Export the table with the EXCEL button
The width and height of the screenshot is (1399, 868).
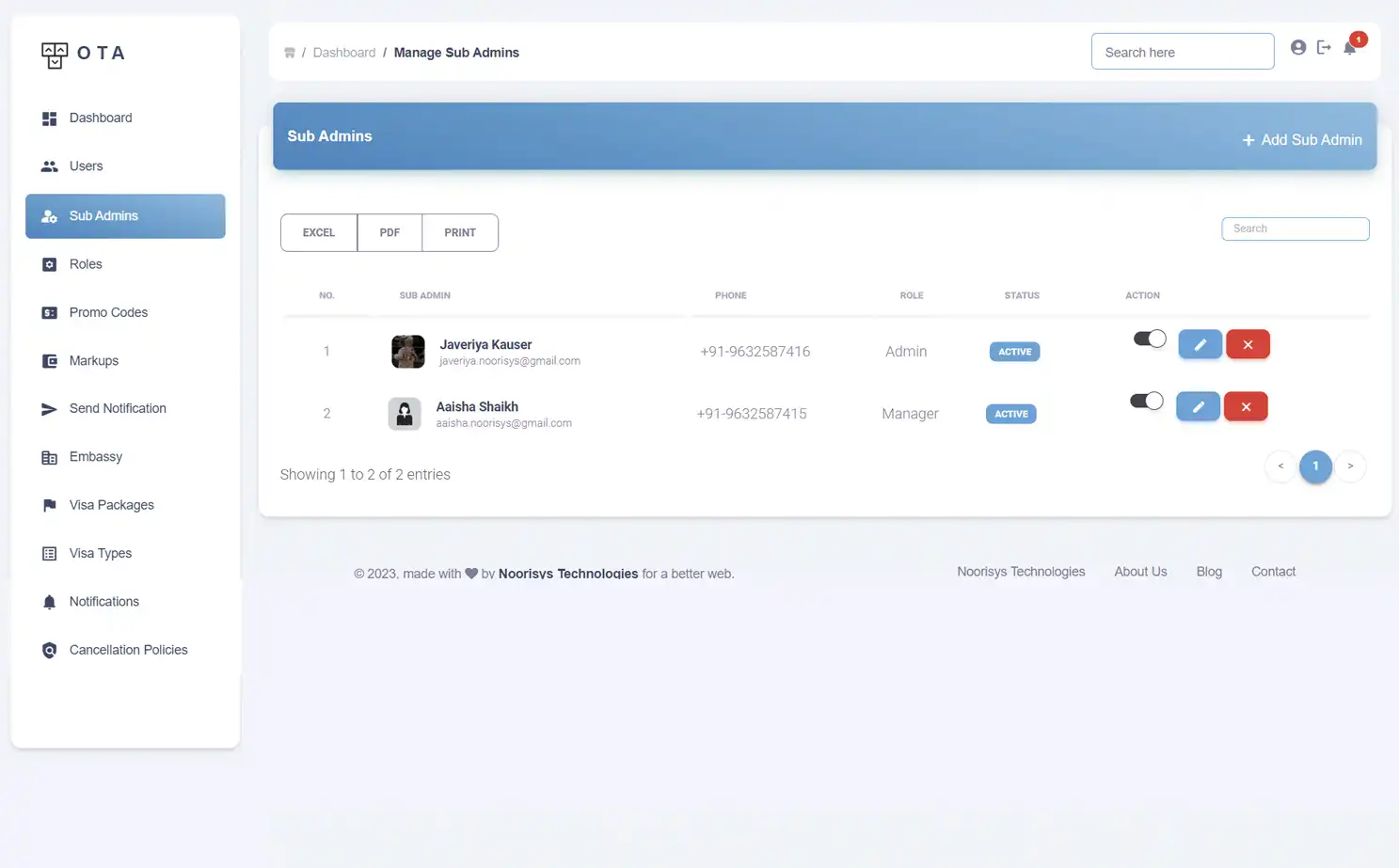coord(319,232)
